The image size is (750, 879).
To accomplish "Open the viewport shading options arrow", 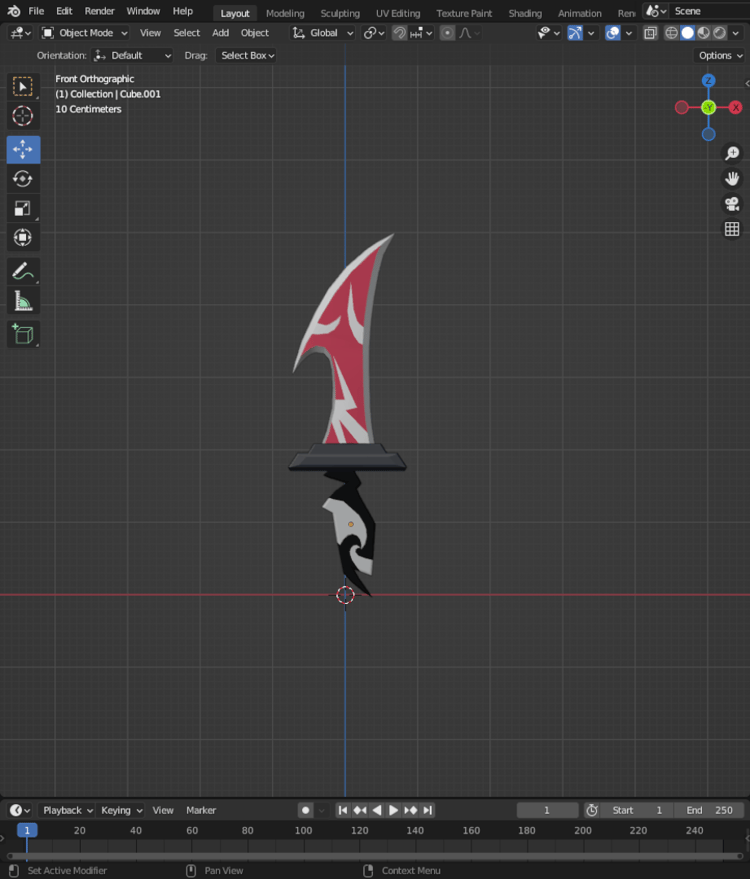I will (x=735, y=33).
